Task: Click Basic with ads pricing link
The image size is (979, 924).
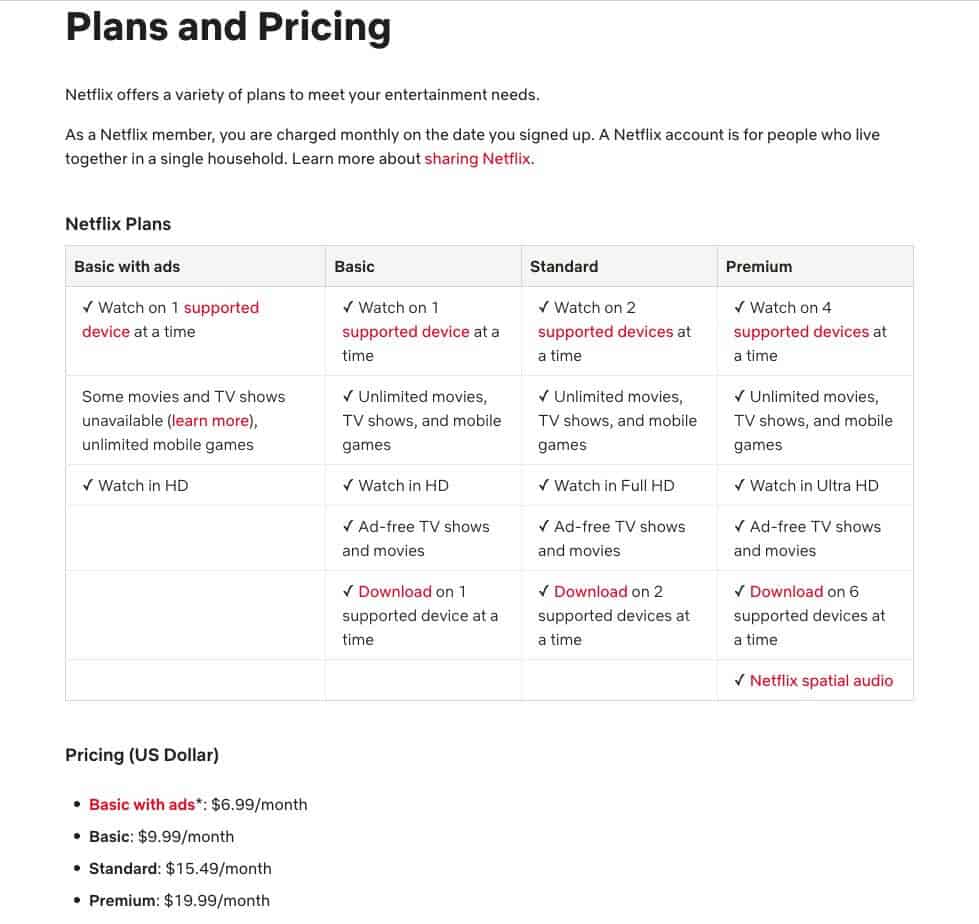Action: 142,805
